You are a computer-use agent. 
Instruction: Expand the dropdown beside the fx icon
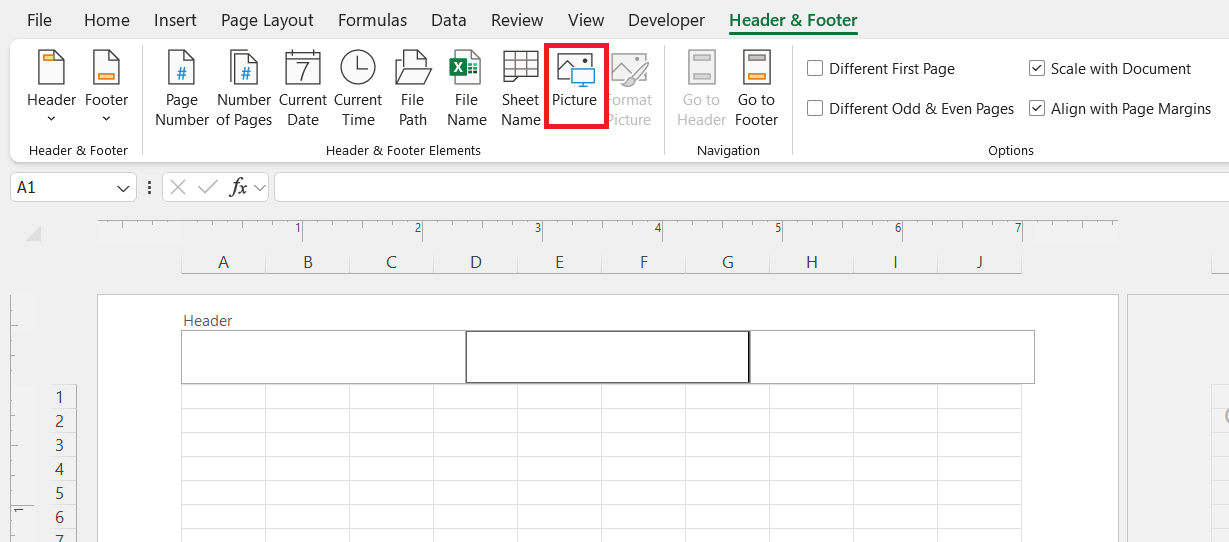click(x=260, y=187)
